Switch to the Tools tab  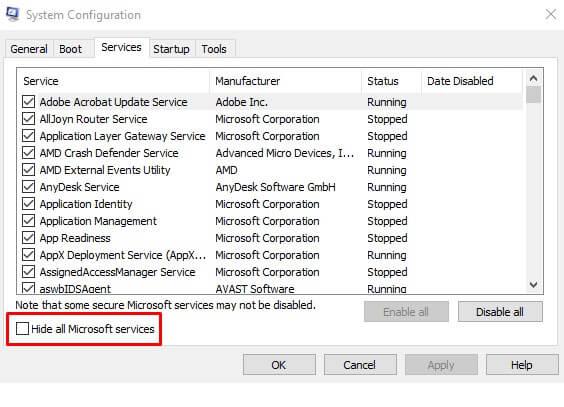pos(214,49)
